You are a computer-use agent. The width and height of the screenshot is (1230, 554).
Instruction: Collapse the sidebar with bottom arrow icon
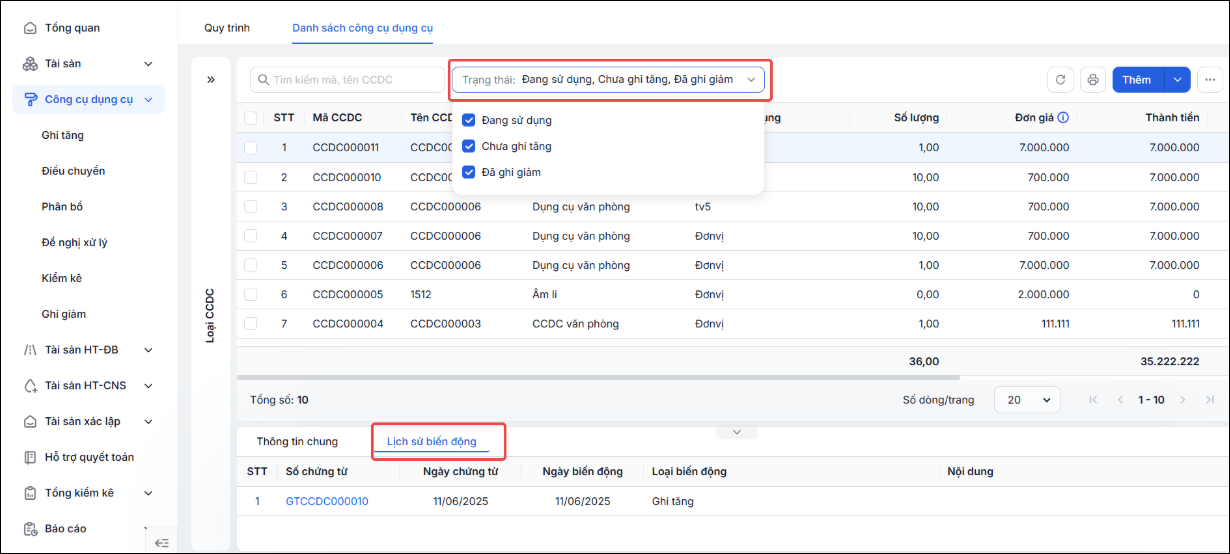pyautogui.click(x=161, y=542)
